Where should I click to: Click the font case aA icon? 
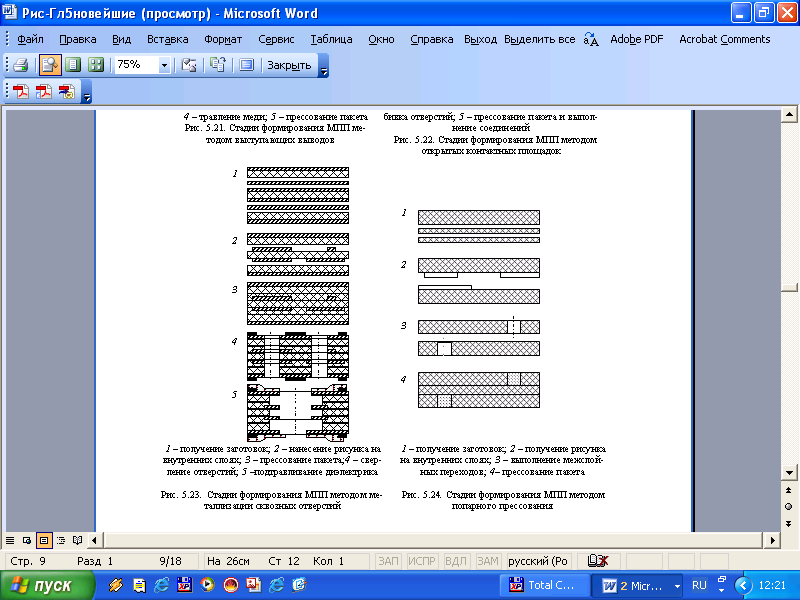pyautogui.click(x=591, y=39)
